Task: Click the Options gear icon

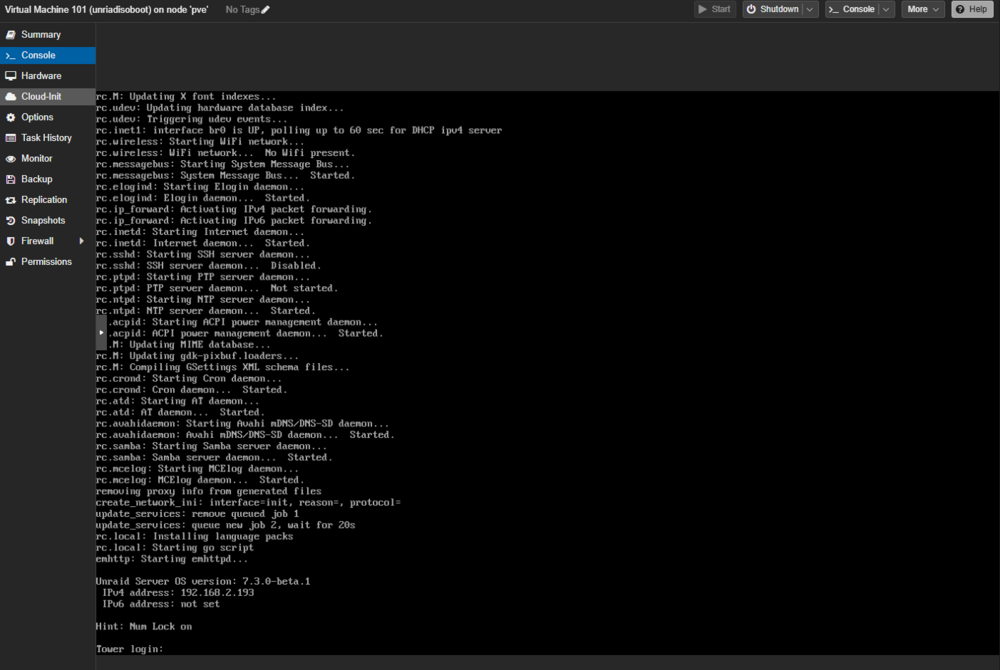Action: click(x=11, y=117)
